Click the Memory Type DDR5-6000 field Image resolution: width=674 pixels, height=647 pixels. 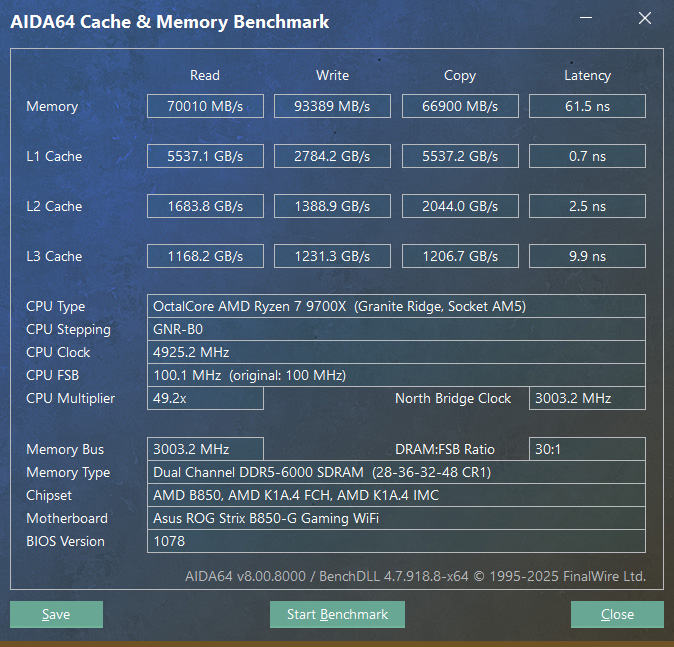(x=396, y=472)
